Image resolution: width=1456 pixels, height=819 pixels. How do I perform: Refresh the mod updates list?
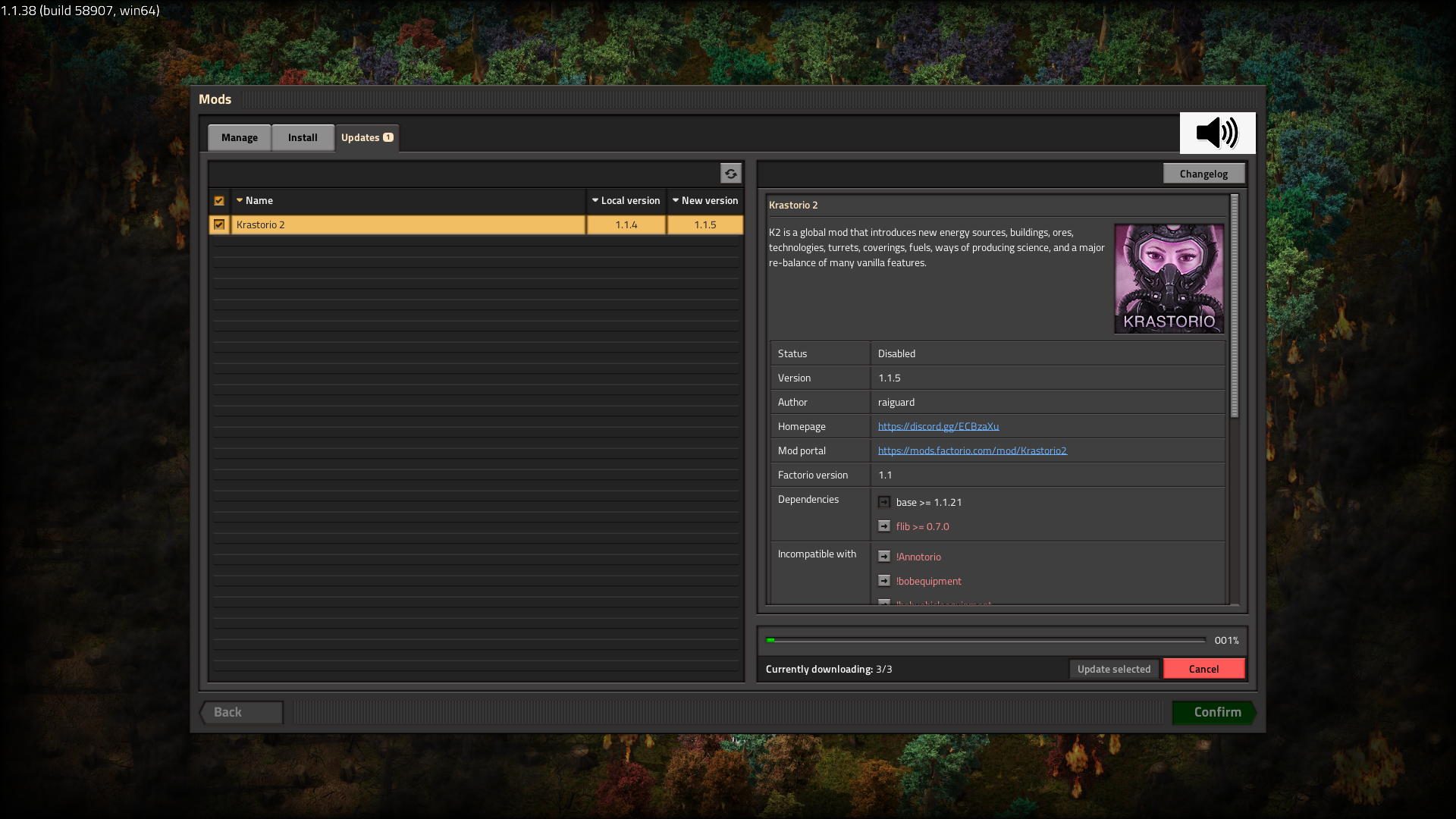coord(730,173)
